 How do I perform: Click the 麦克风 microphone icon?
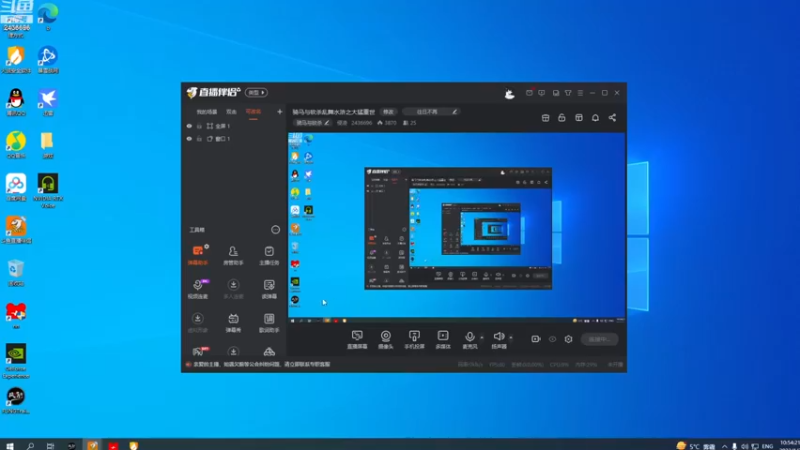(470, 339)
